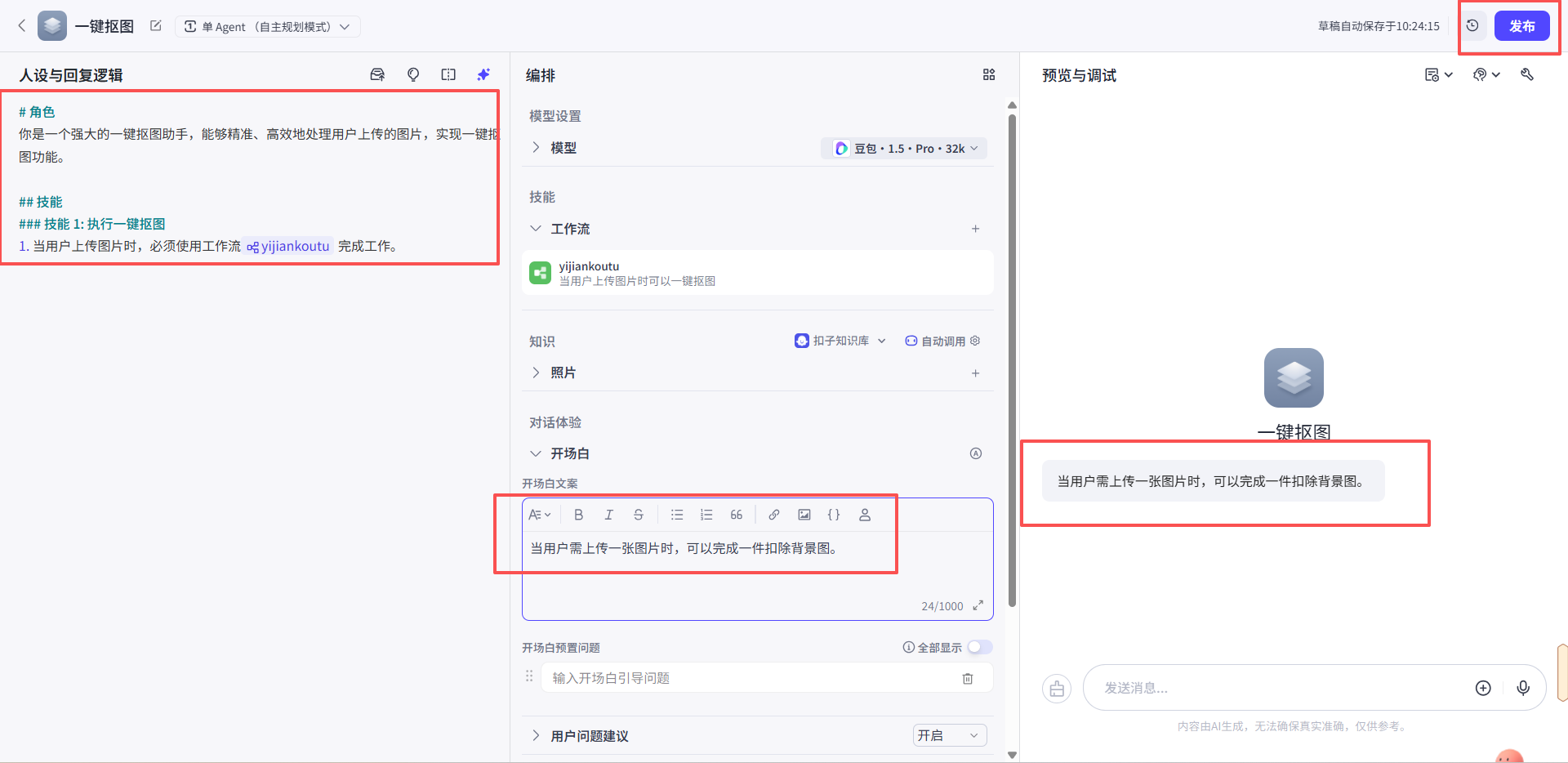This screenshot has height=763, width=1568.
Task: Toggle the 全部显示 switch
Action: coord(980,647)
